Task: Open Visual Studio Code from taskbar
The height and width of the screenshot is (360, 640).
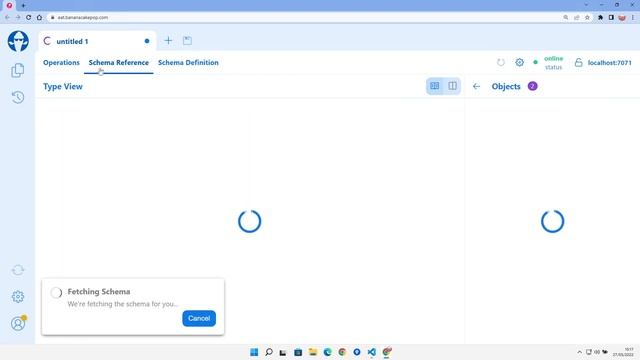Action: coord(371,352)
